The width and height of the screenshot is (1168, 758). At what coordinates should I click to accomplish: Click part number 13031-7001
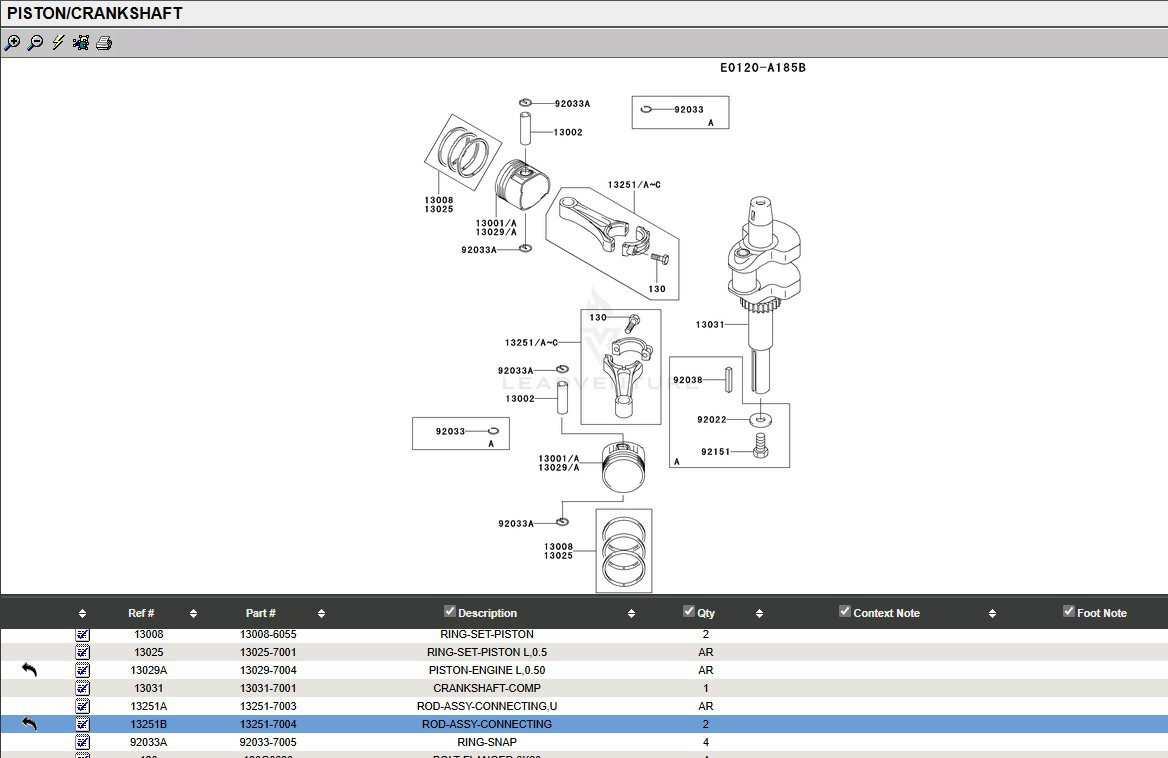[268, 688]
